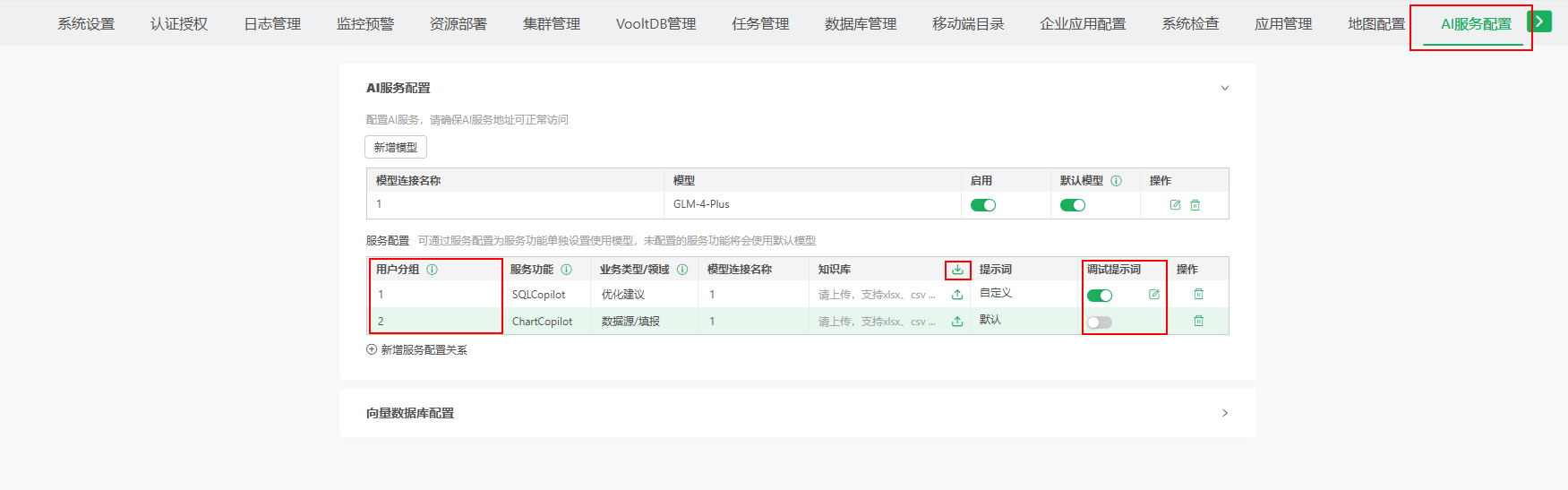1568x490 pixels.
Task: Click the info icon beside 用户分组
Action: click(x=432, y=270)
